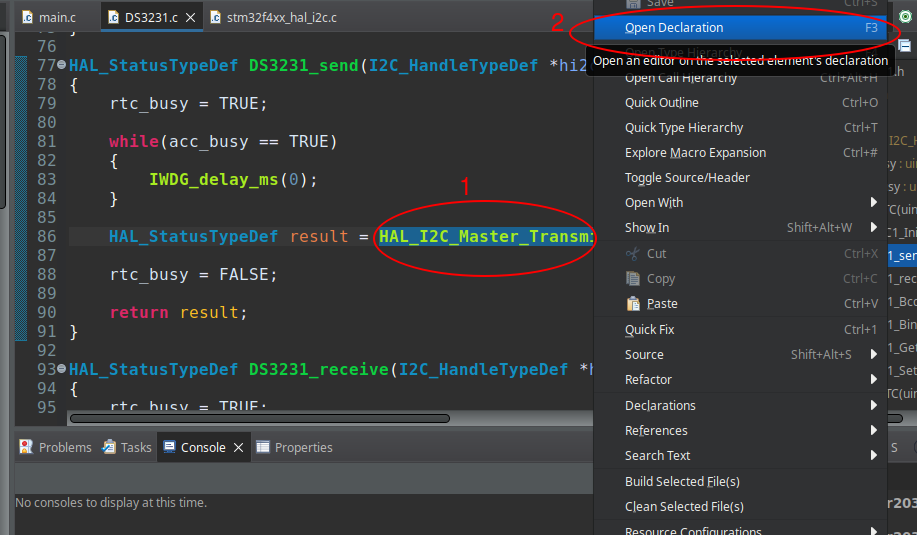
Task: Expand the Search Text submenu
Action: (740, 455)
